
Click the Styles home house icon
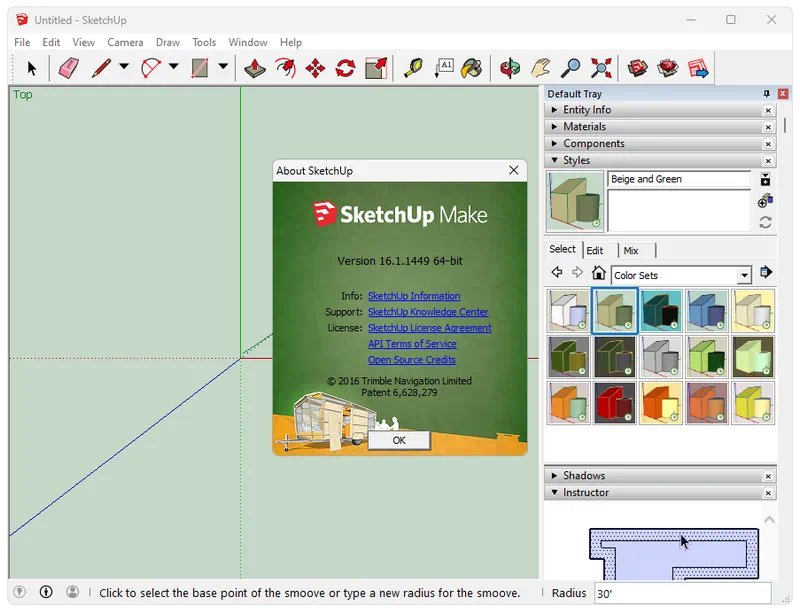[598, 273]
